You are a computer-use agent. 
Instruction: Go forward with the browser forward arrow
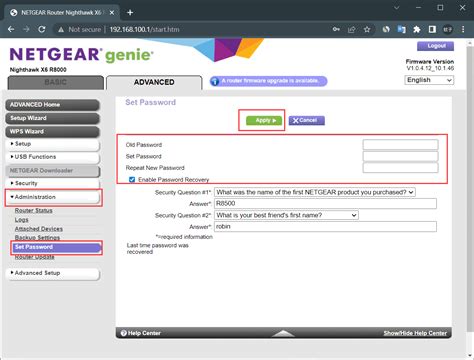(x=26, y=29)
